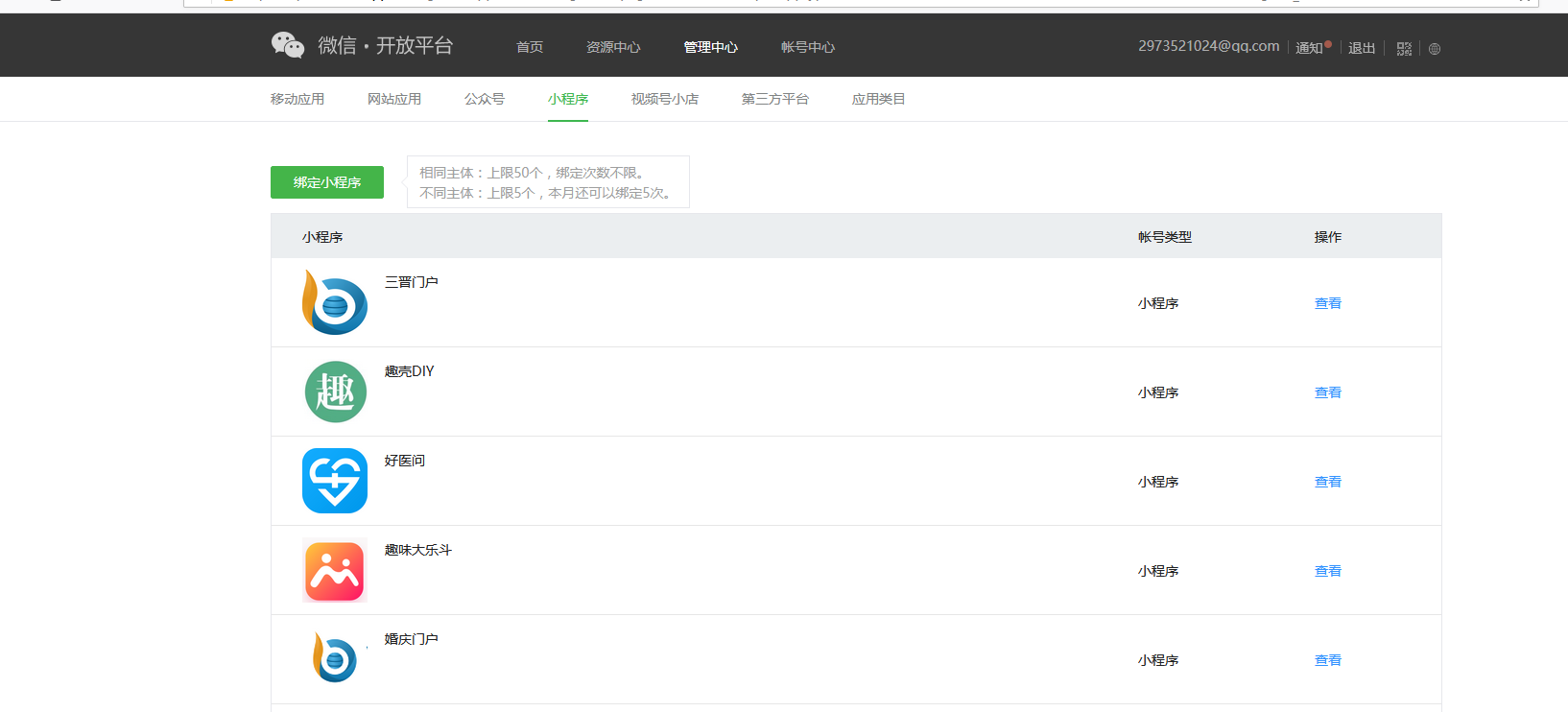Open 资源中心 in top navigation
Image resolution: width=1568 pixels, height=712 pixels.
click(613, 47)
